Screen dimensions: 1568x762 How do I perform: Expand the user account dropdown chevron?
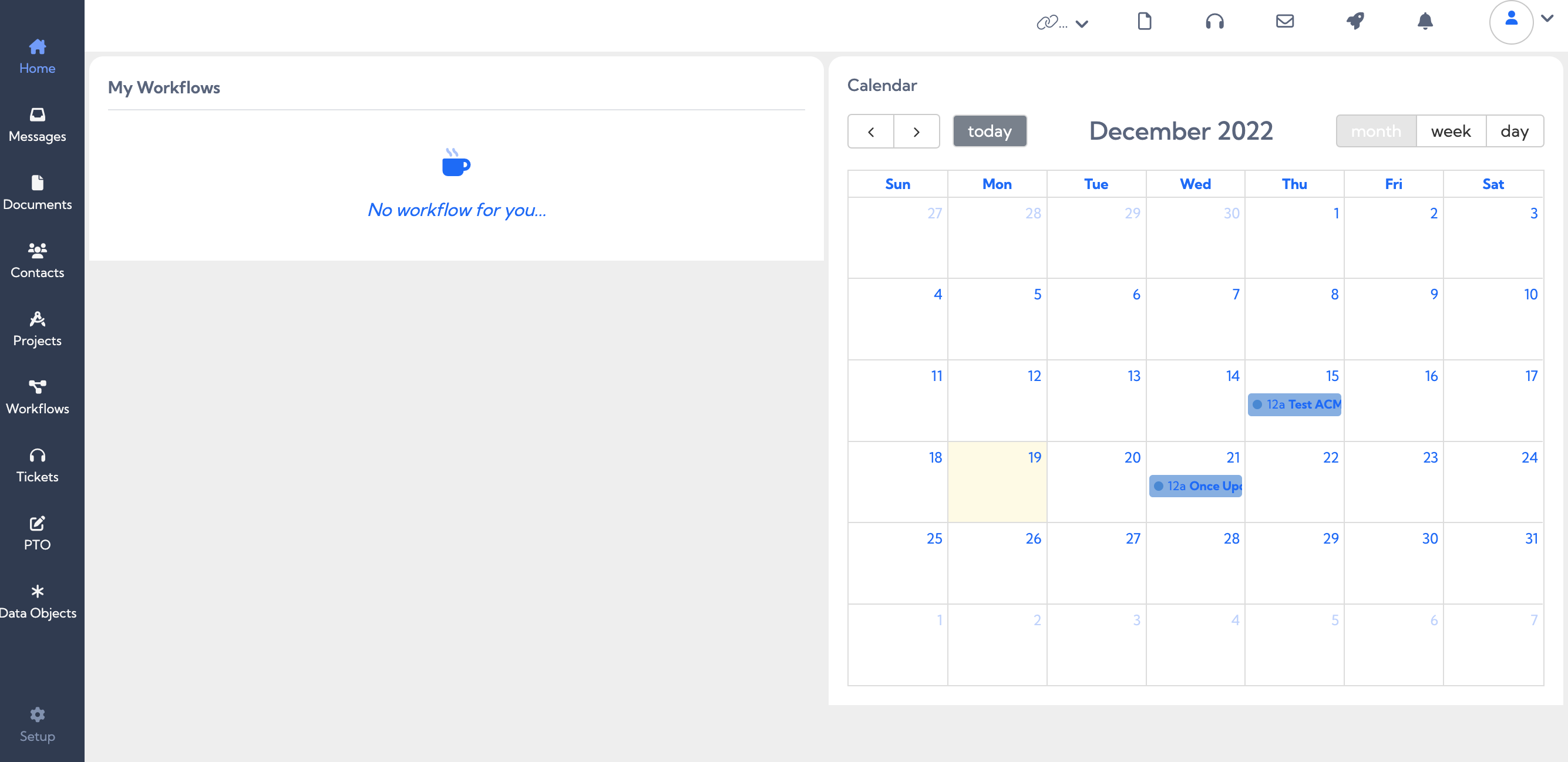pos(1547,18)
